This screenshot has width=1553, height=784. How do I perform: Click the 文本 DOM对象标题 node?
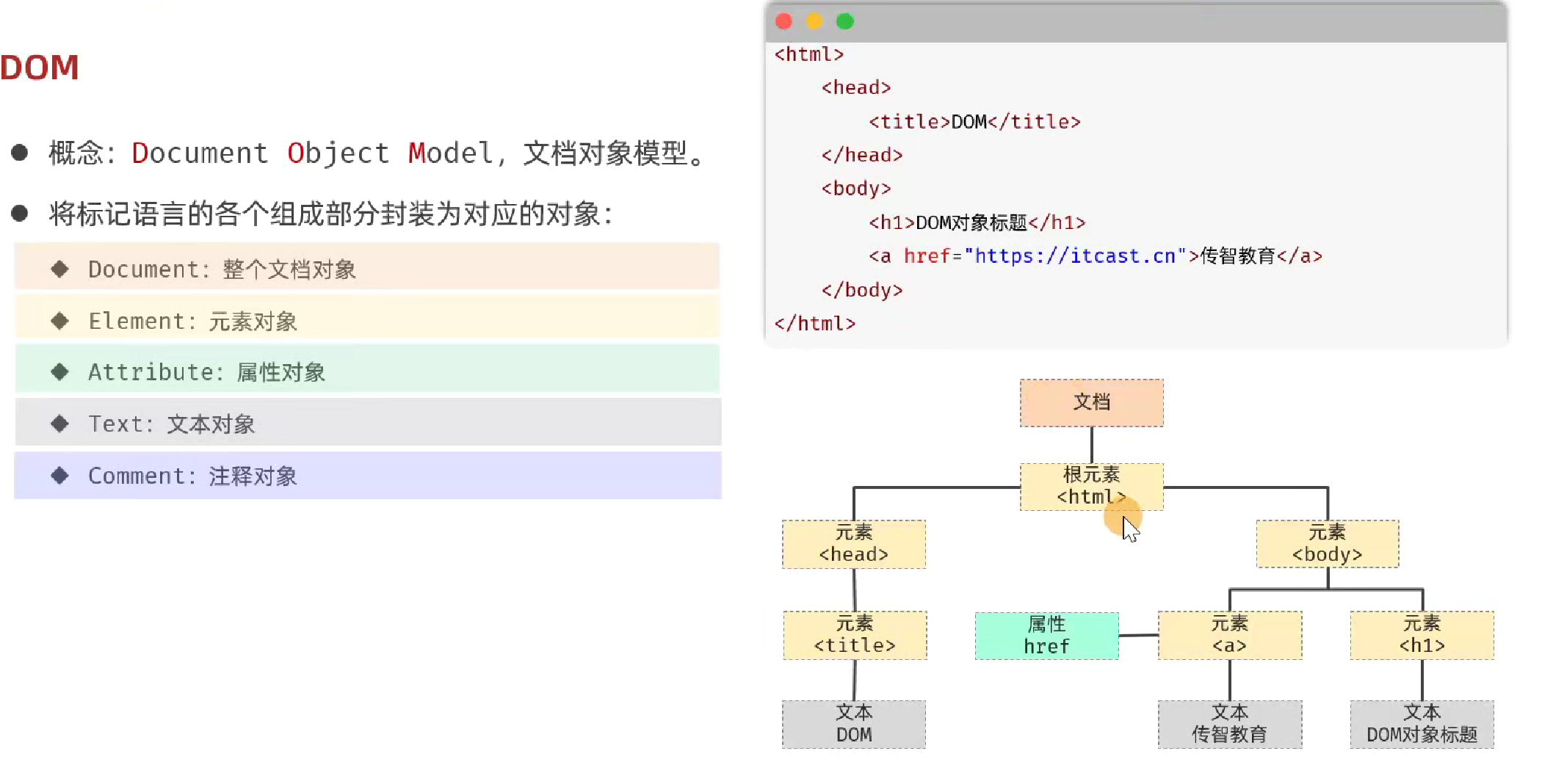coord(1422,724)
